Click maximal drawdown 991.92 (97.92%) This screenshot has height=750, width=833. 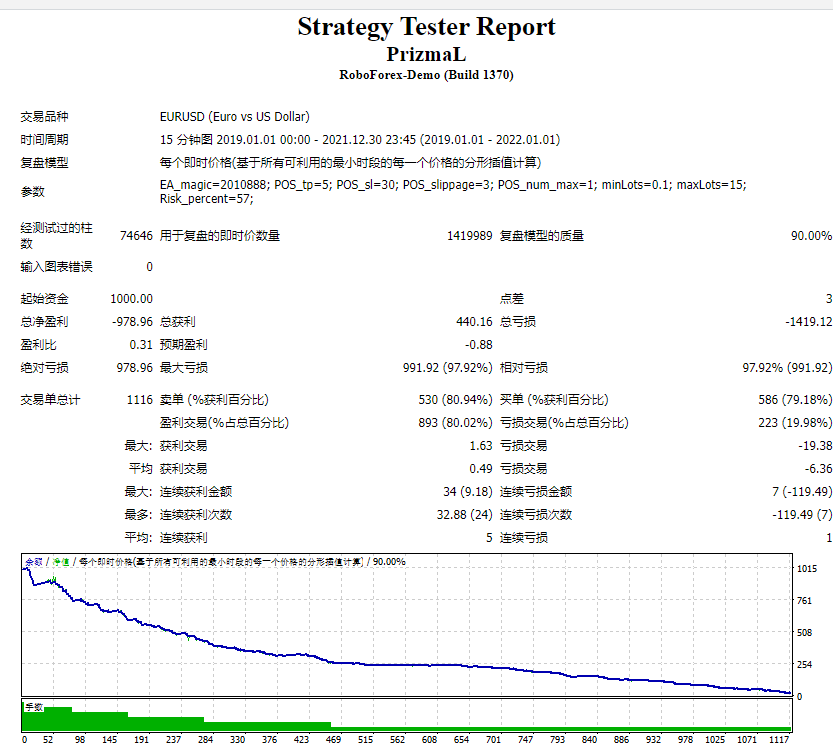(x=447, y=368)
